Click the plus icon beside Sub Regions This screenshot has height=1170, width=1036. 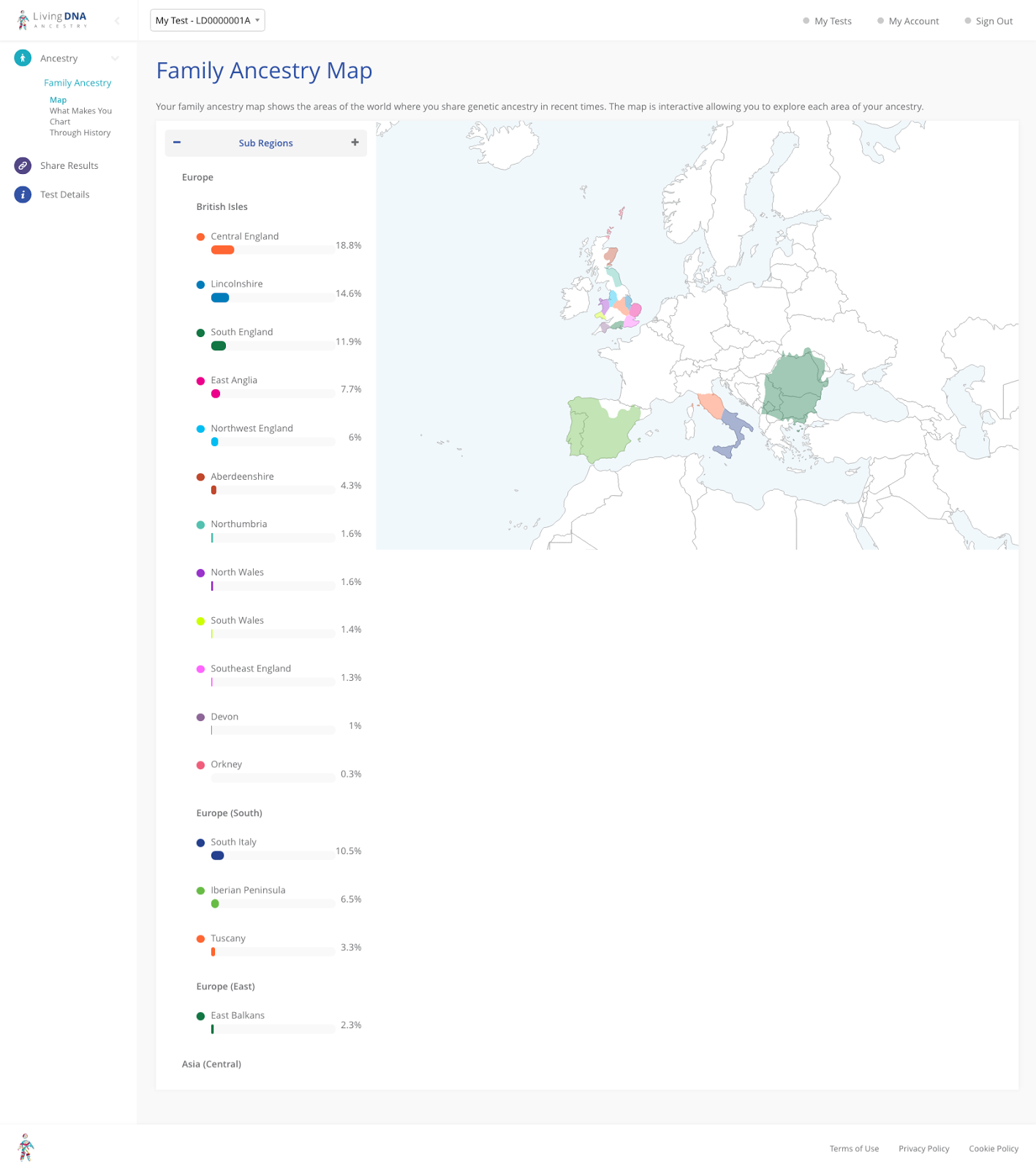355,143
